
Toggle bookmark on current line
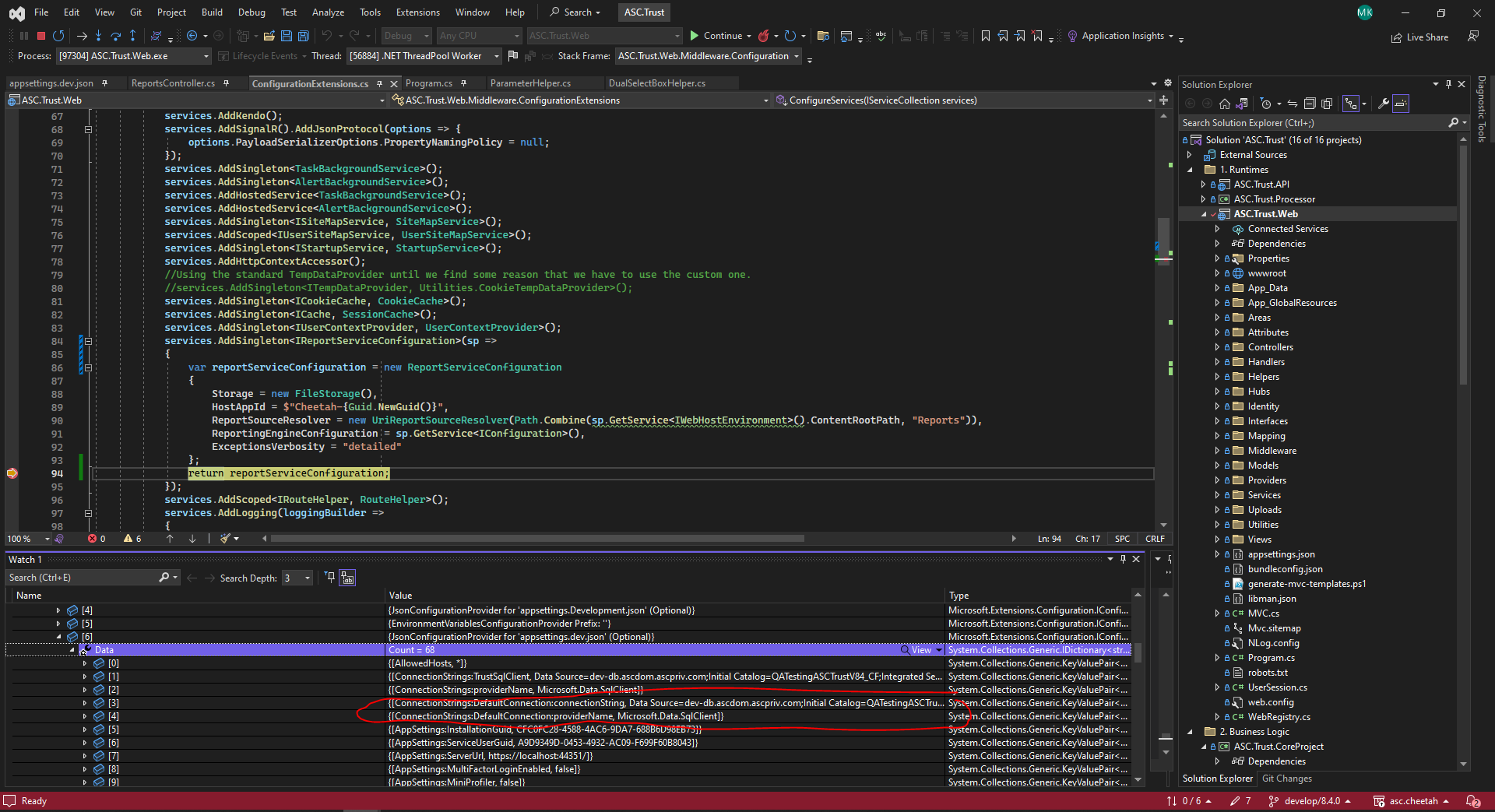(985, 36)
